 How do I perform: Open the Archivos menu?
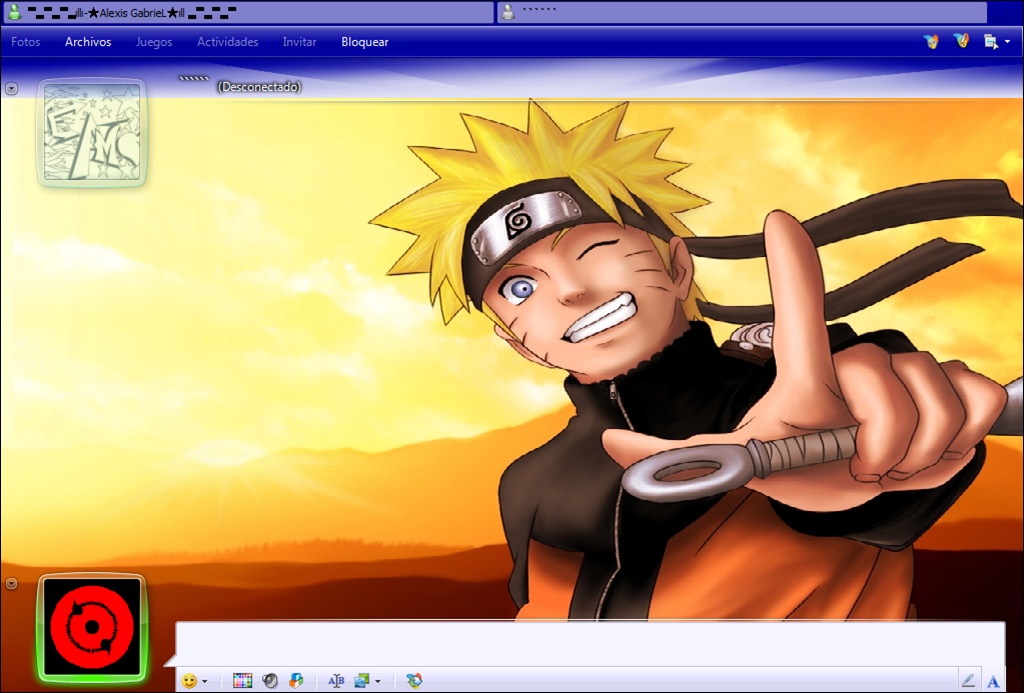[x=88, y=42]
